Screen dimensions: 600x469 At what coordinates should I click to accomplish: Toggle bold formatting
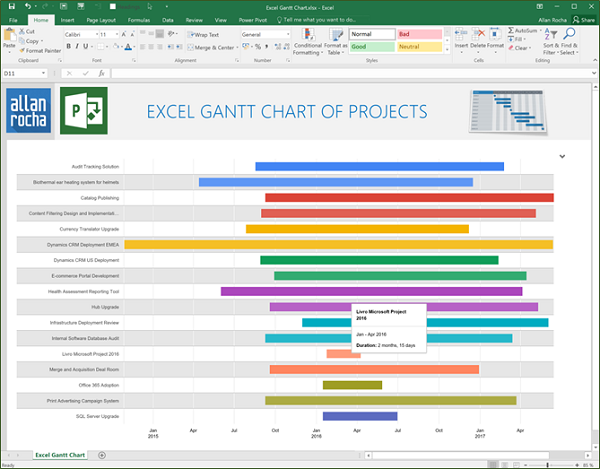pos(68,46)
